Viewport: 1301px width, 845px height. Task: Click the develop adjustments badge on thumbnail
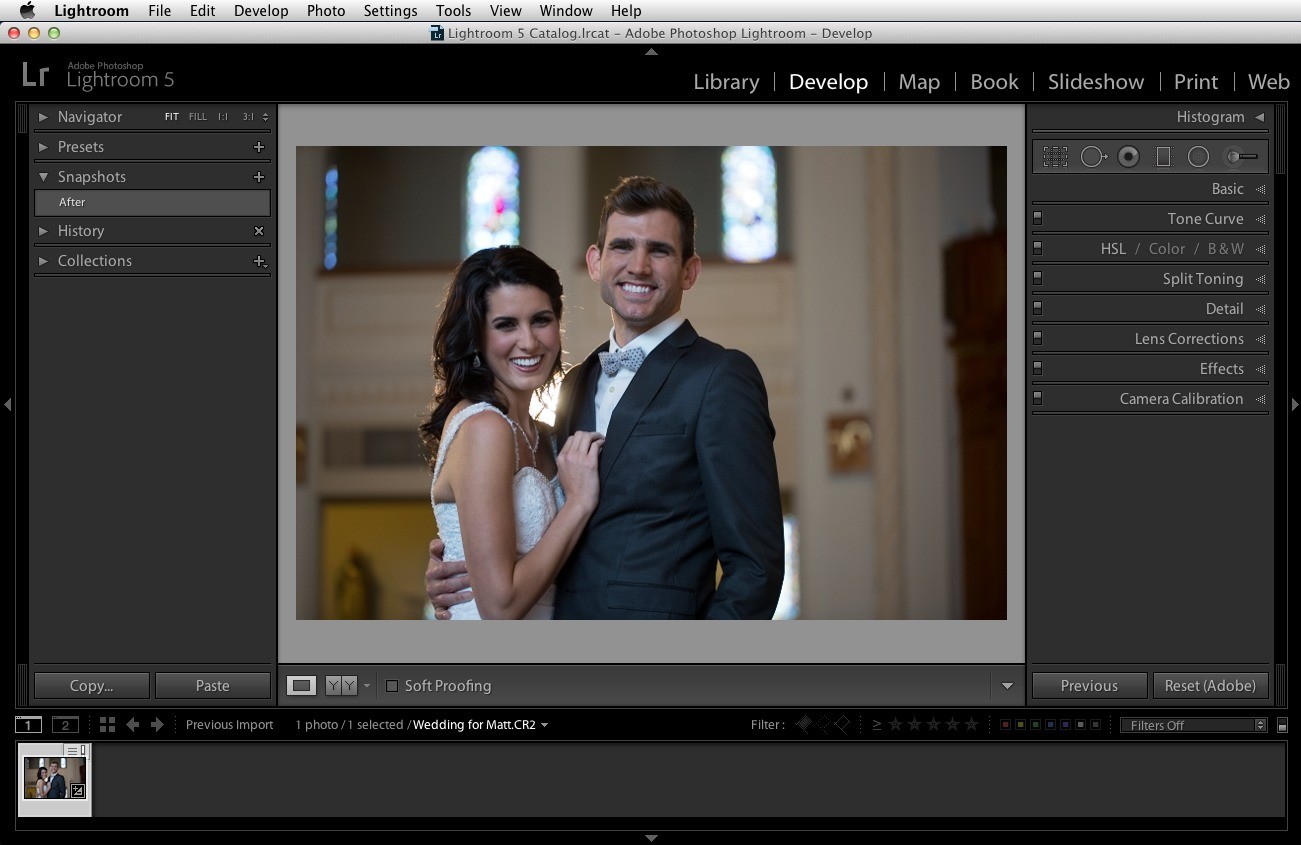(78, 791)
